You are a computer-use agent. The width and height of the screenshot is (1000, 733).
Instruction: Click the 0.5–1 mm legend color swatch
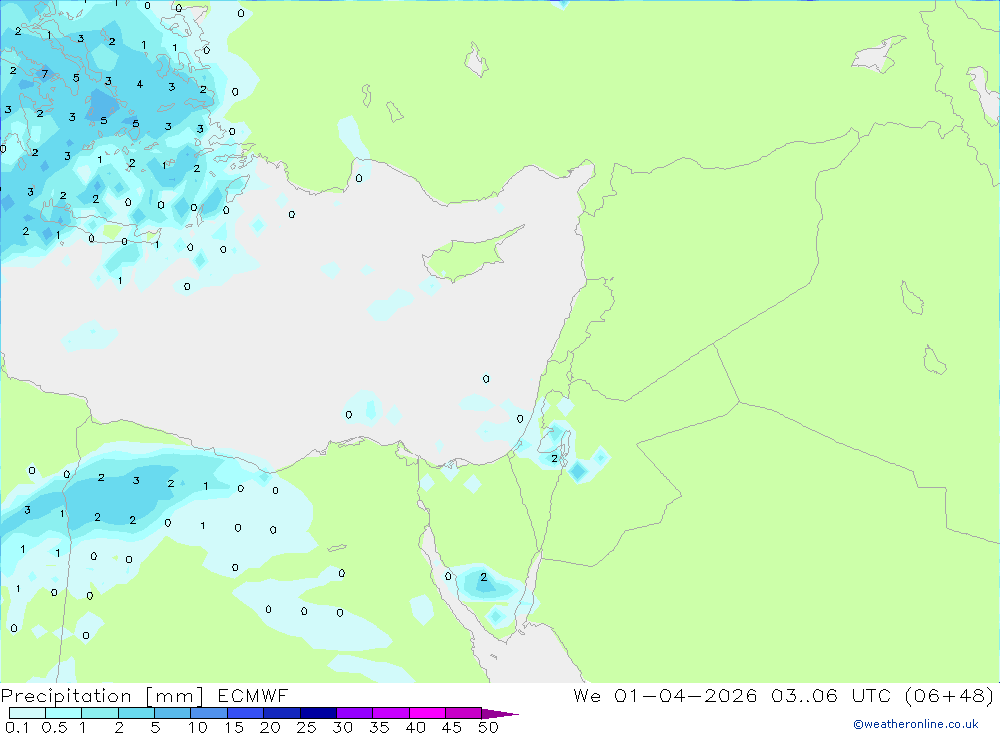click(x=64, y=713)
